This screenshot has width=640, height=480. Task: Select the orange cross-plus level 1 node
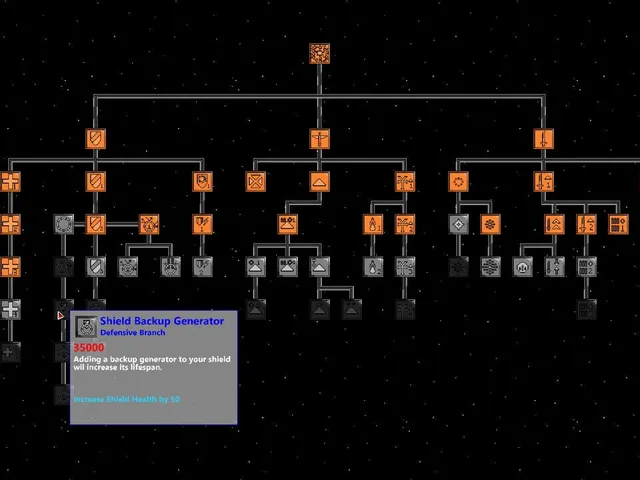pos(10,182)
